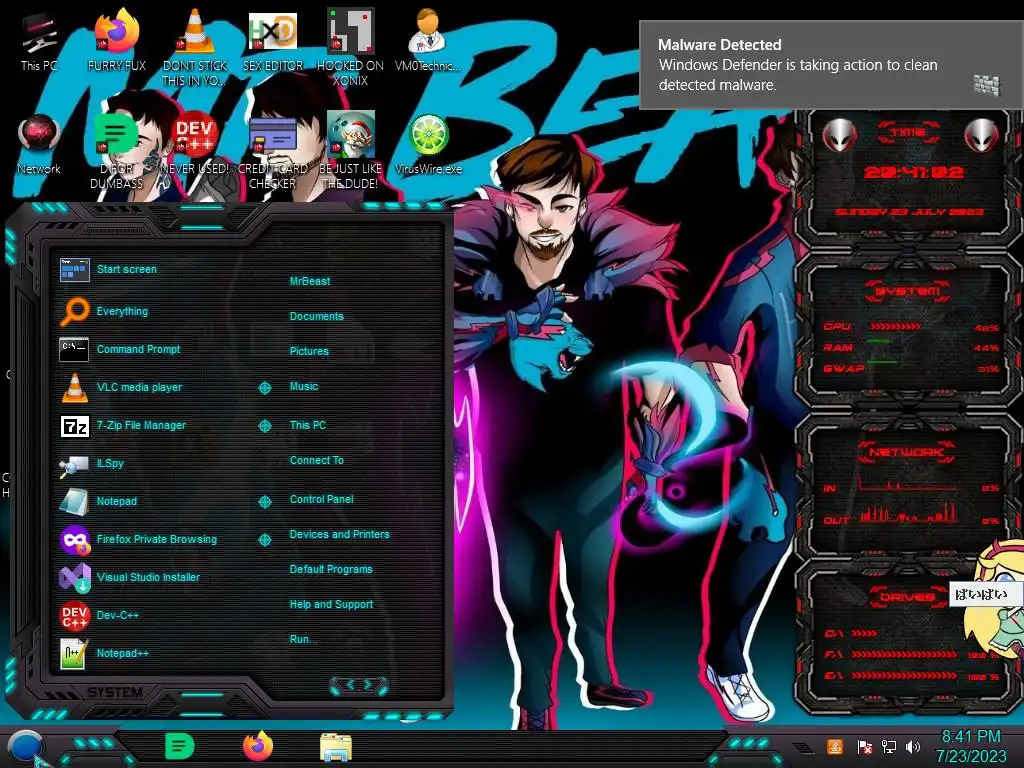Open the Network desktop icon

pyautogui.click(x=39, y=145)
